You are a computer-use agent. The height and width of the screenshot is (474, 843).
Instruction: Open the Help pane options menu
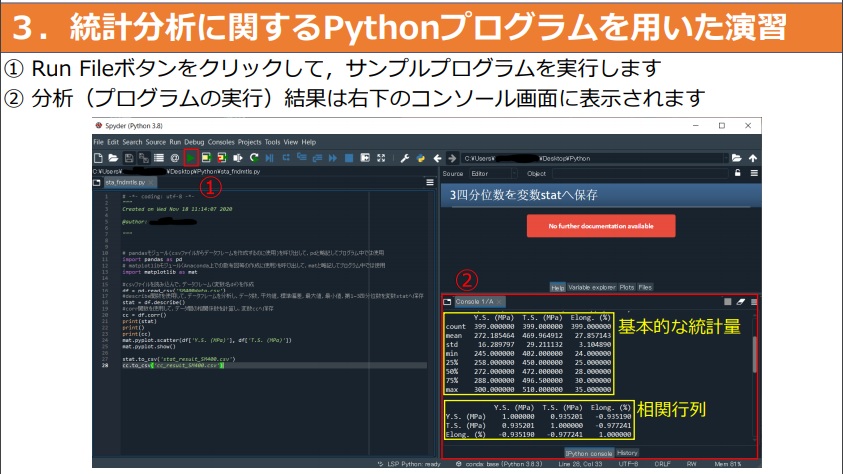pos(753,173)
